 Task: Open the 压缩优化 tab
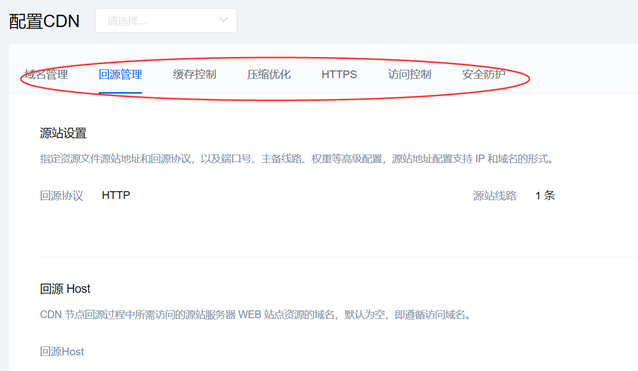[x=269, y=74]
